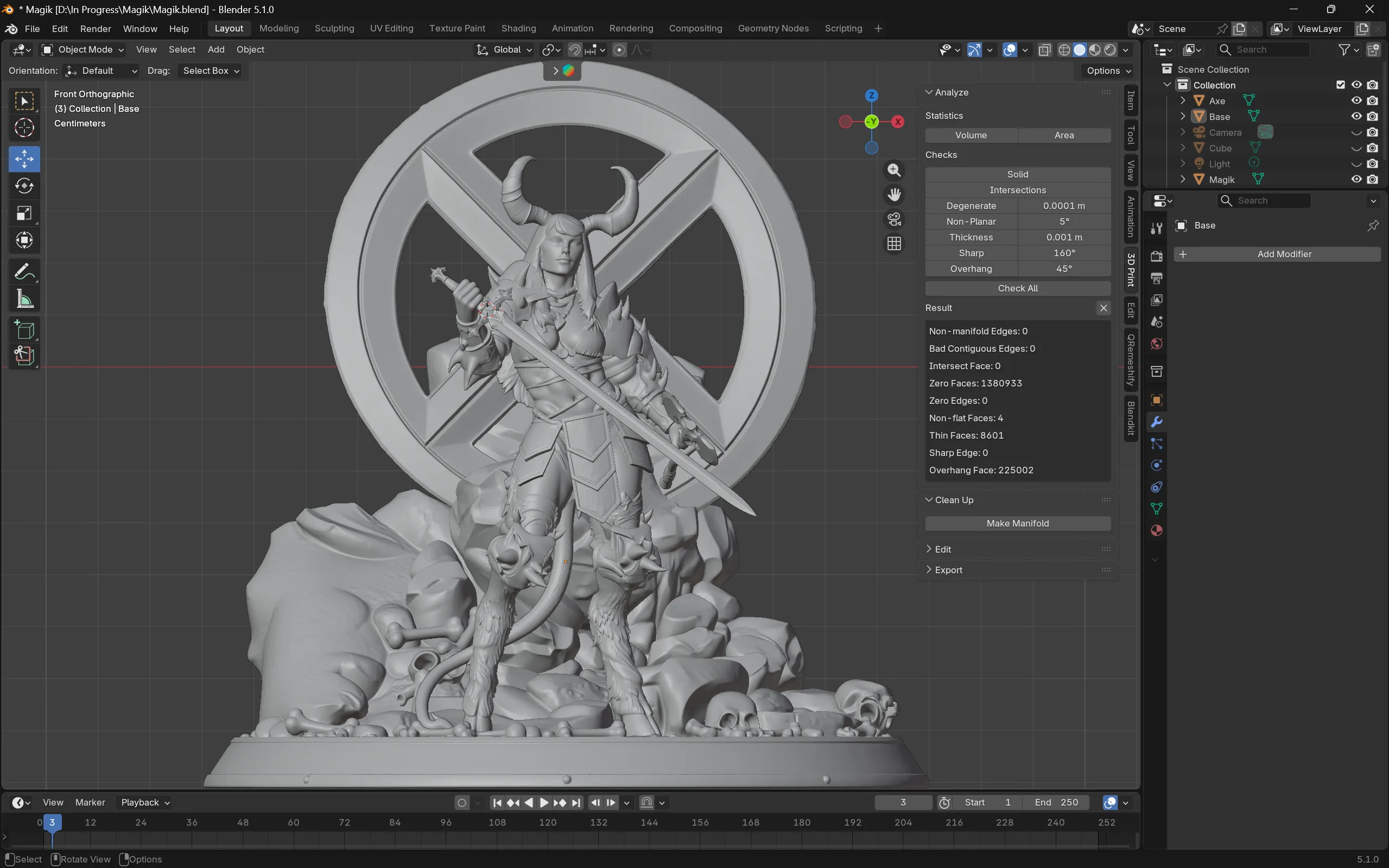This screenshot has height=868, width=1389.
Task: Open the Render properties tab
Action: (x=1156, y=256)
